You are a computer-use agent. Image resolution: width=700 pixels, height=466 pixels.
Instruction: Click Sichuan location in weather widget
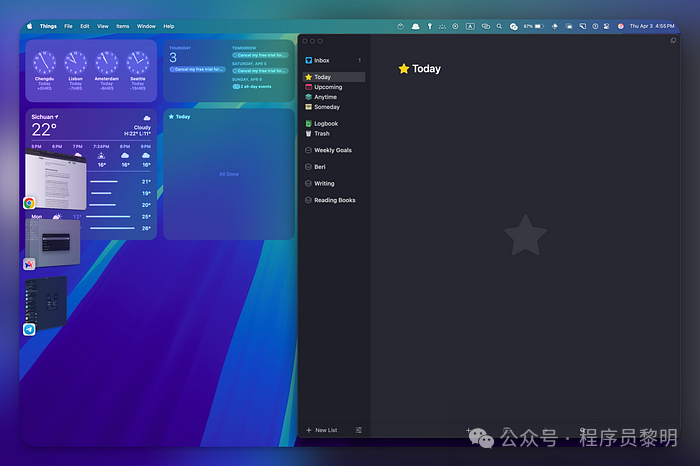pos(45,117)
